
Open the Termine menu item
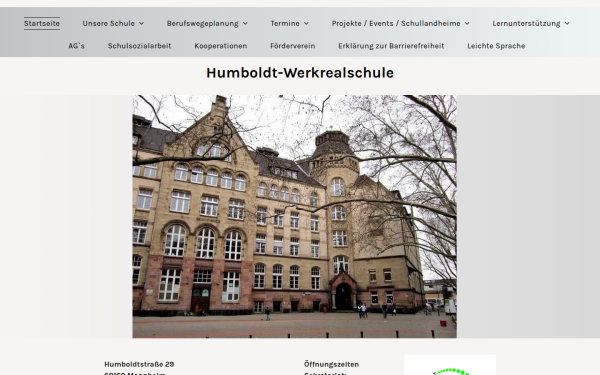[285, 23]
